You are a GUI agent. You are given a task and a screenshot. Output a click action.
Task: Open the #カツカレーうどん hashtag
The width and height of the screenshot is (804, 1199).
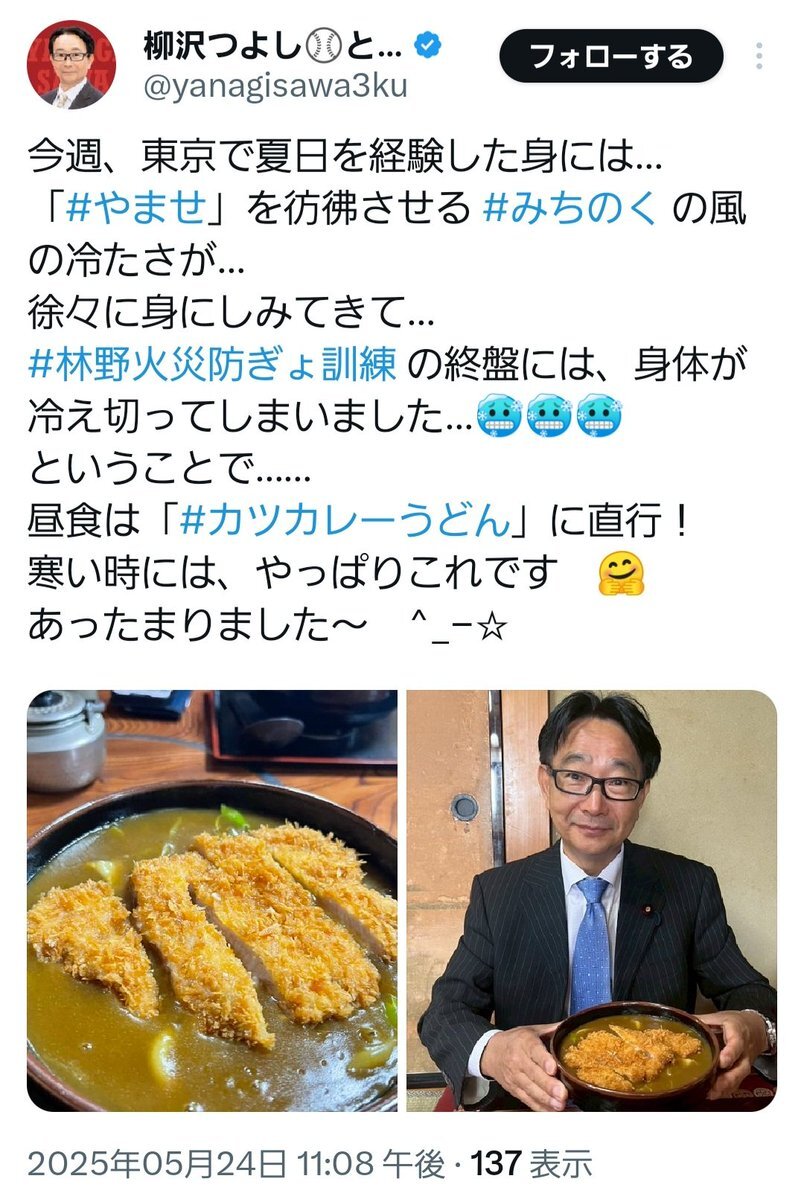coord(345,520)
